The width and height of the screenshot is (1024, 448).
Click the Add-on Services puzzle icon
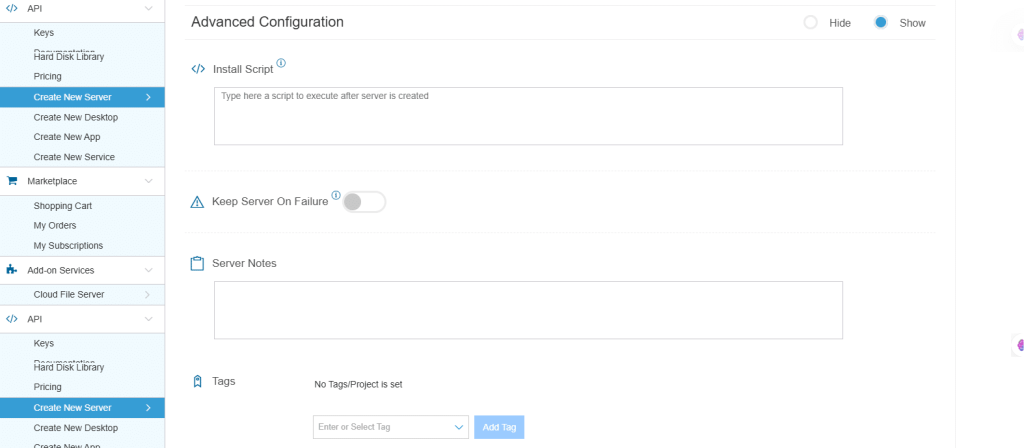pyautogui.click(x=12, y=270)
